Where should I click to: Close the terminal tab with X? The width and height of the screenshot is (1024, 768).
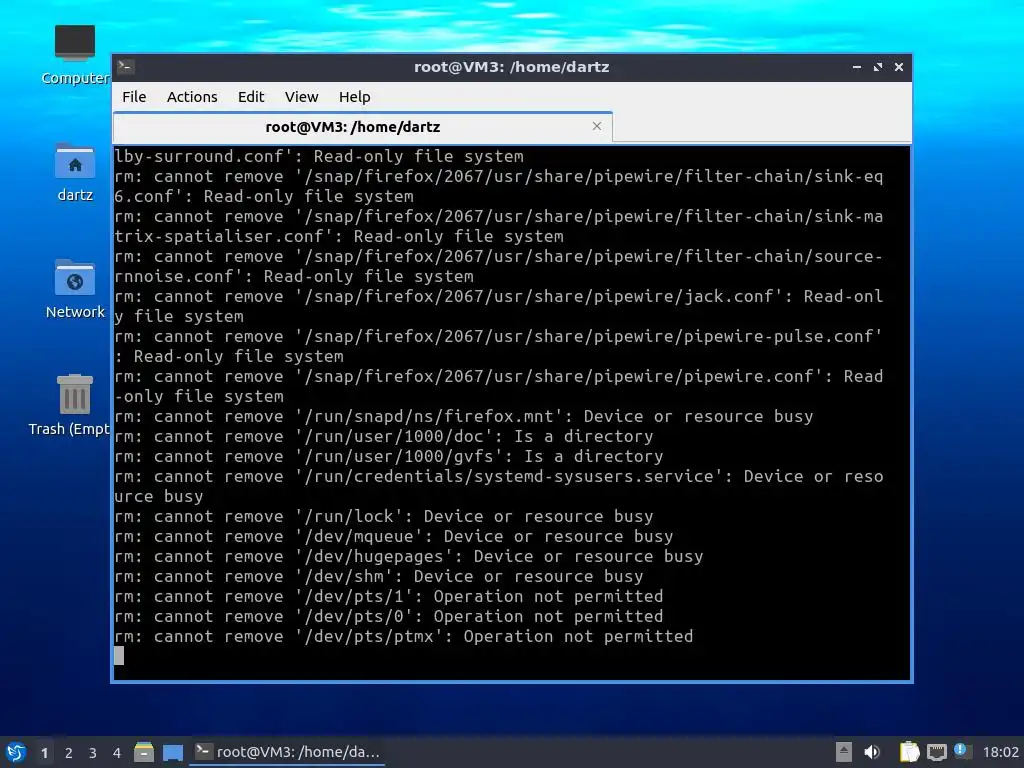(x=597, y=126)
